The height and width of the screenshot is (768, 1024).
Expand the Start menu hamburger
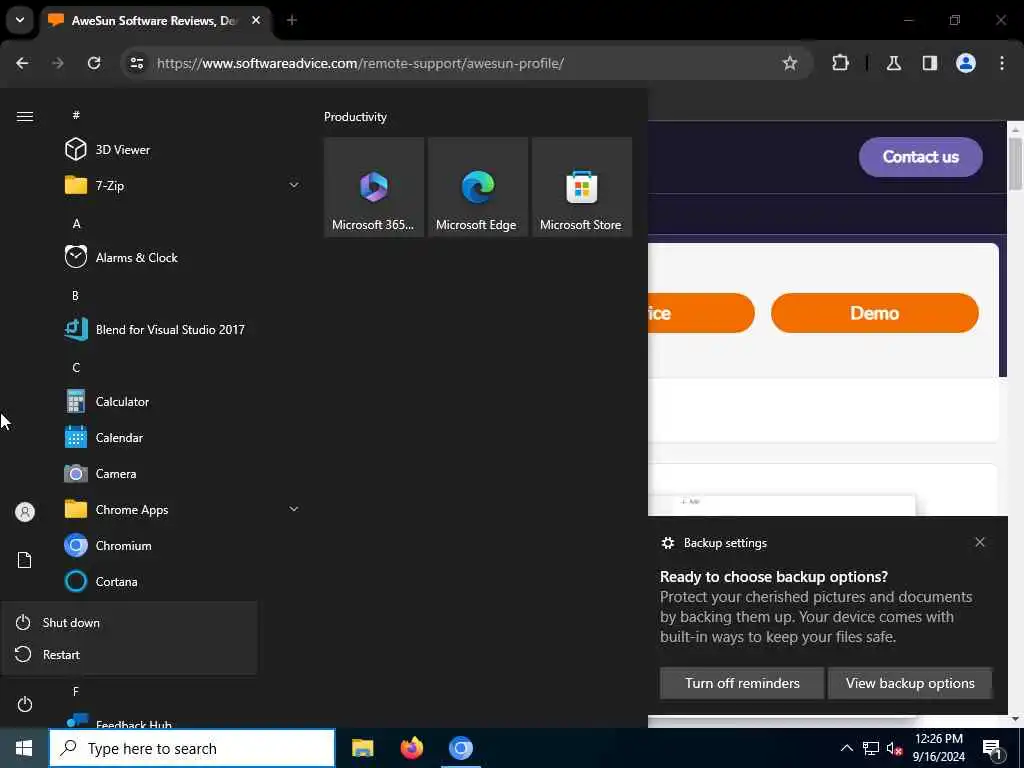(25, 116)
